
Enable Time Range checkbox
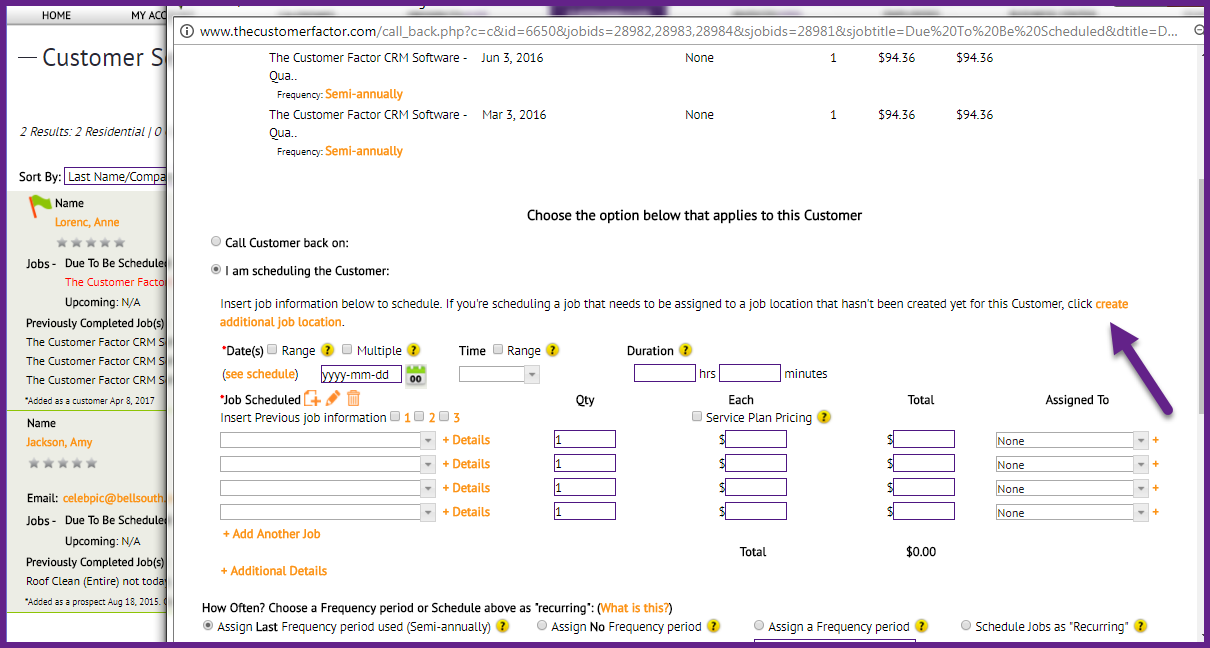click(x=498, y=350)
